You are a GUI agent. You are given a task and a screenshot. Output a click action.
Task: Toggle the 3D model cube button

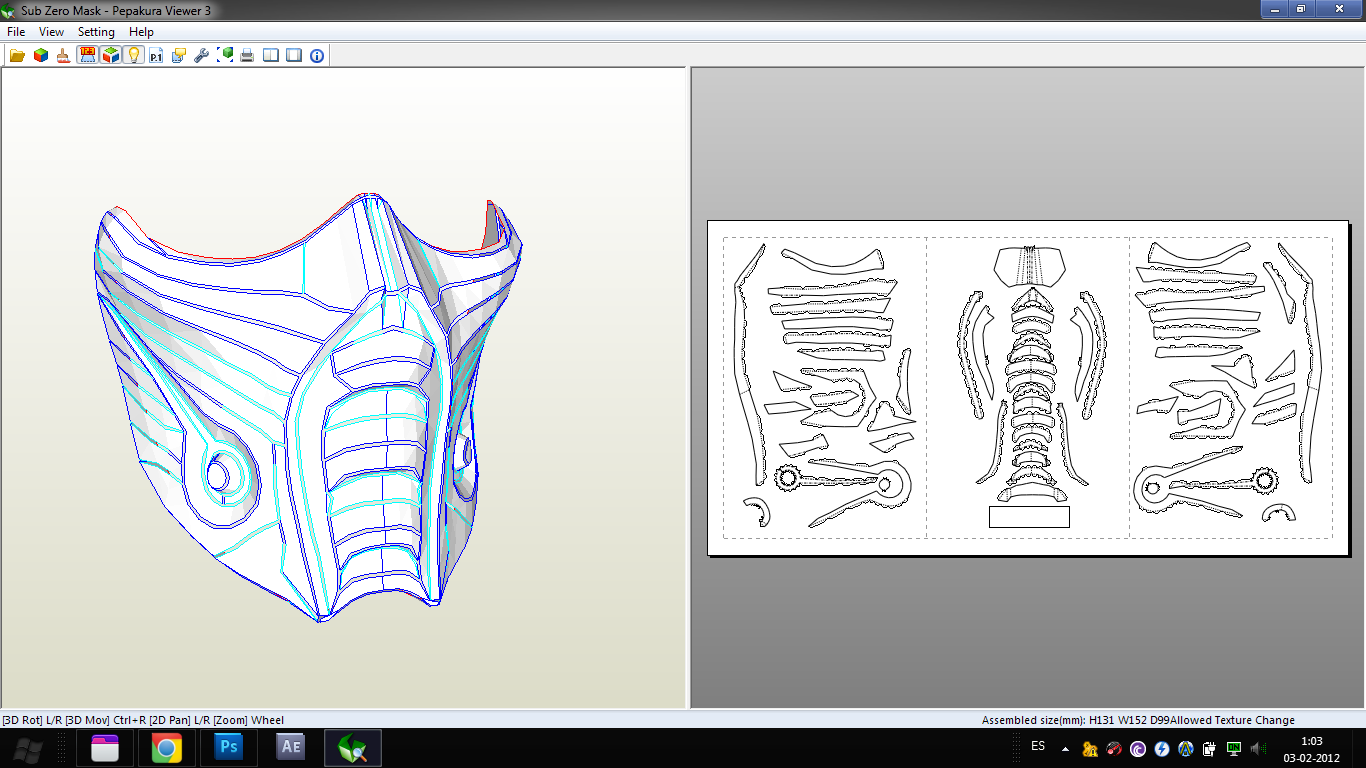tap(110, 55)
